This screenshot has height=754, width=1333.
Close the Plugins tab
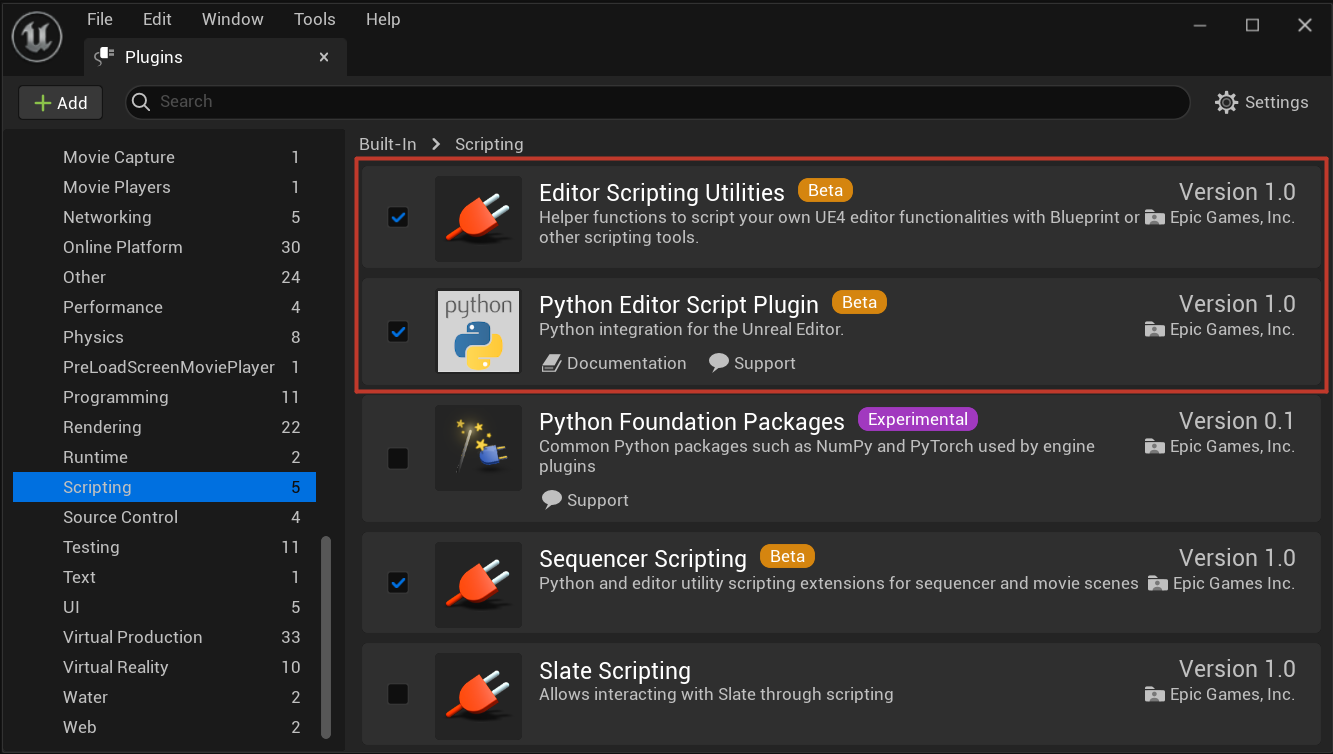[x=324, y=57]
